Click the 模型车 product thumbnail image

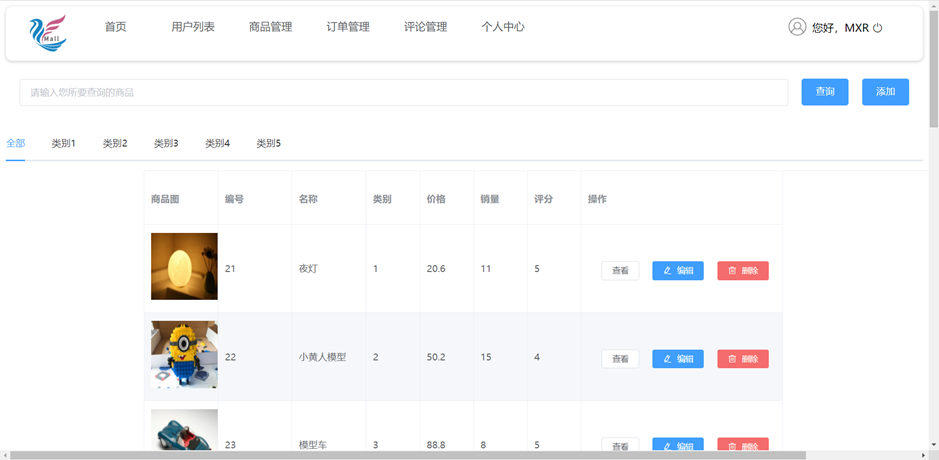pyautogui.click(x=184, y=431)
